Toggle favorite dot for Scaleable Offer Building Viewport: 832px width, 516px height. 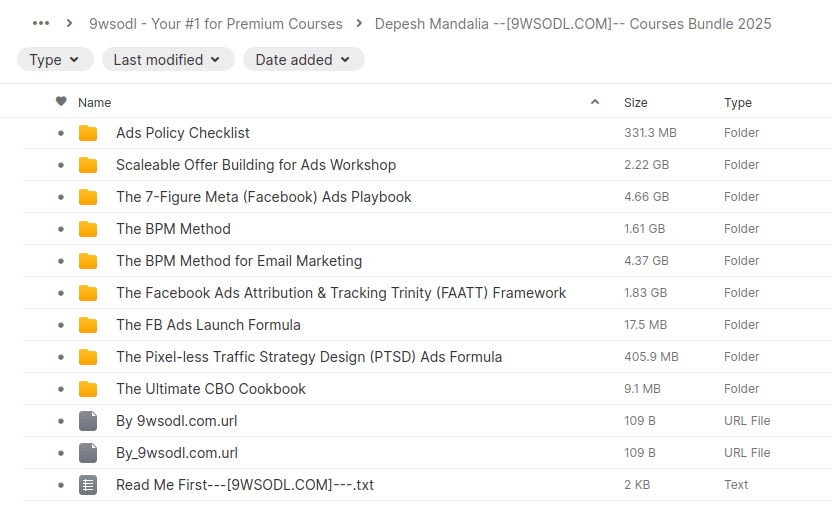(x=61, y=165)
